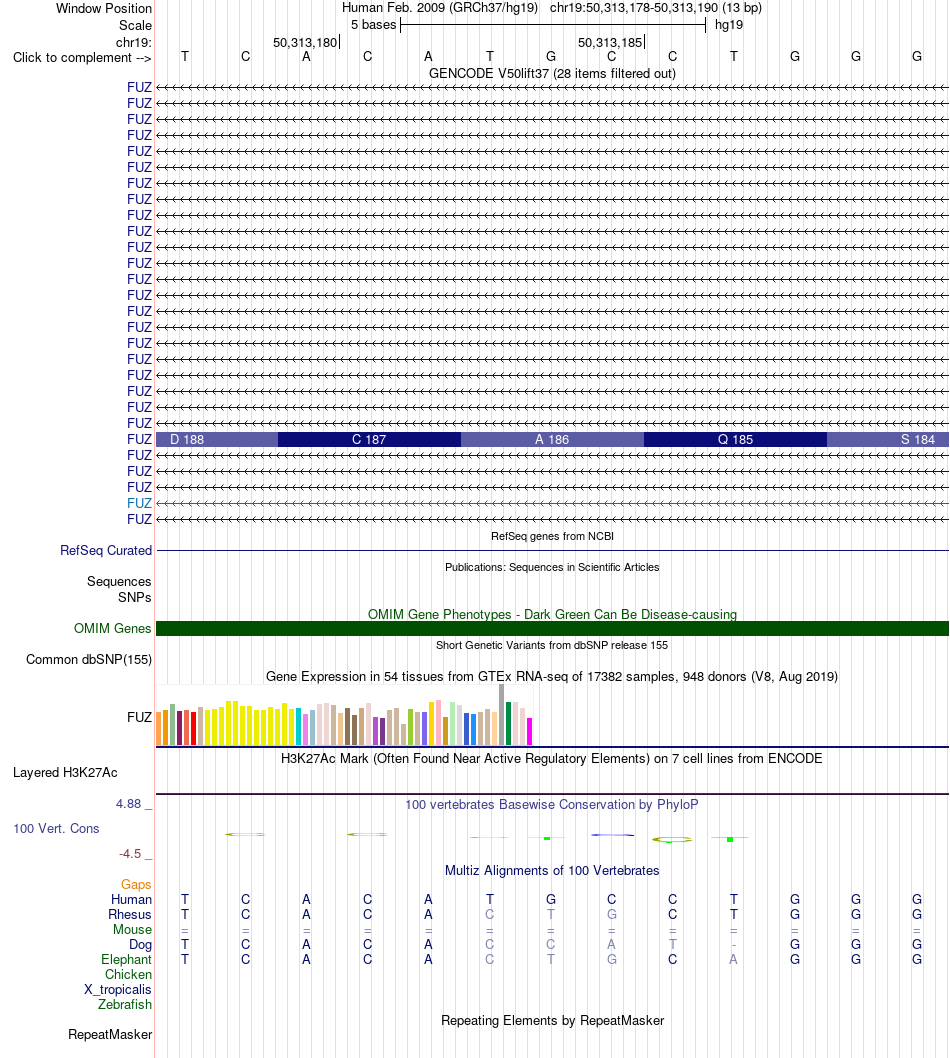Open the 100 Vert. Cons track label
The width and height of the screenshot is (950, 1058).
56,829
